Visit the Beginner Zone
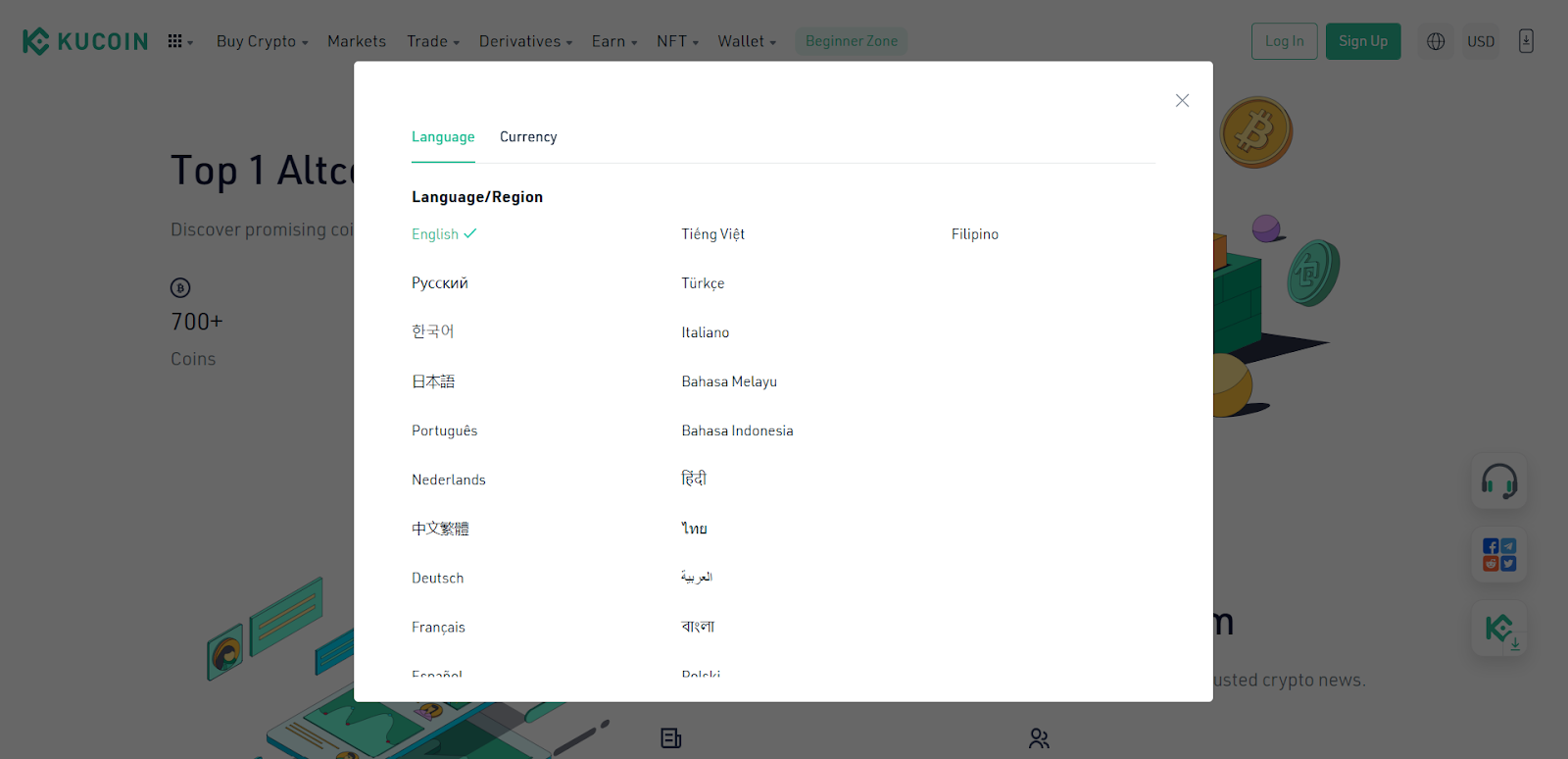 click(x=852, y=41)
